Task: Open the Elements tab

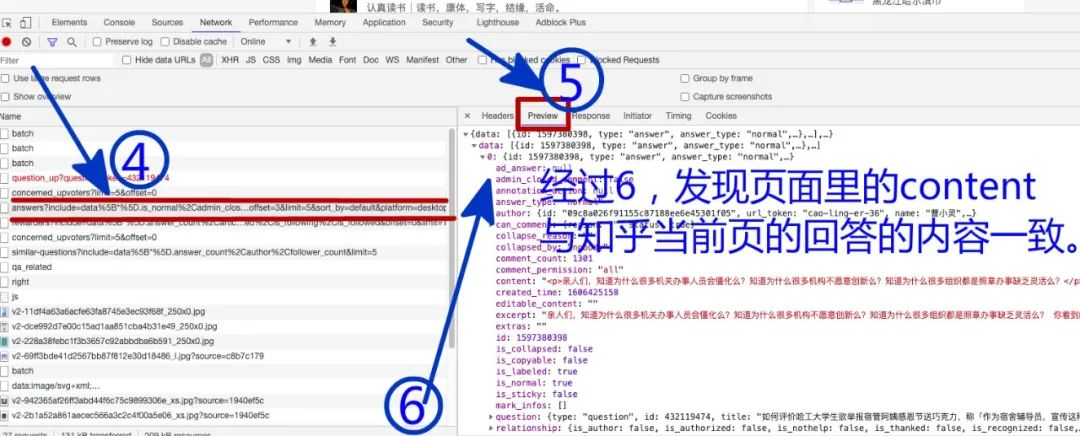Action: [70, 23]
